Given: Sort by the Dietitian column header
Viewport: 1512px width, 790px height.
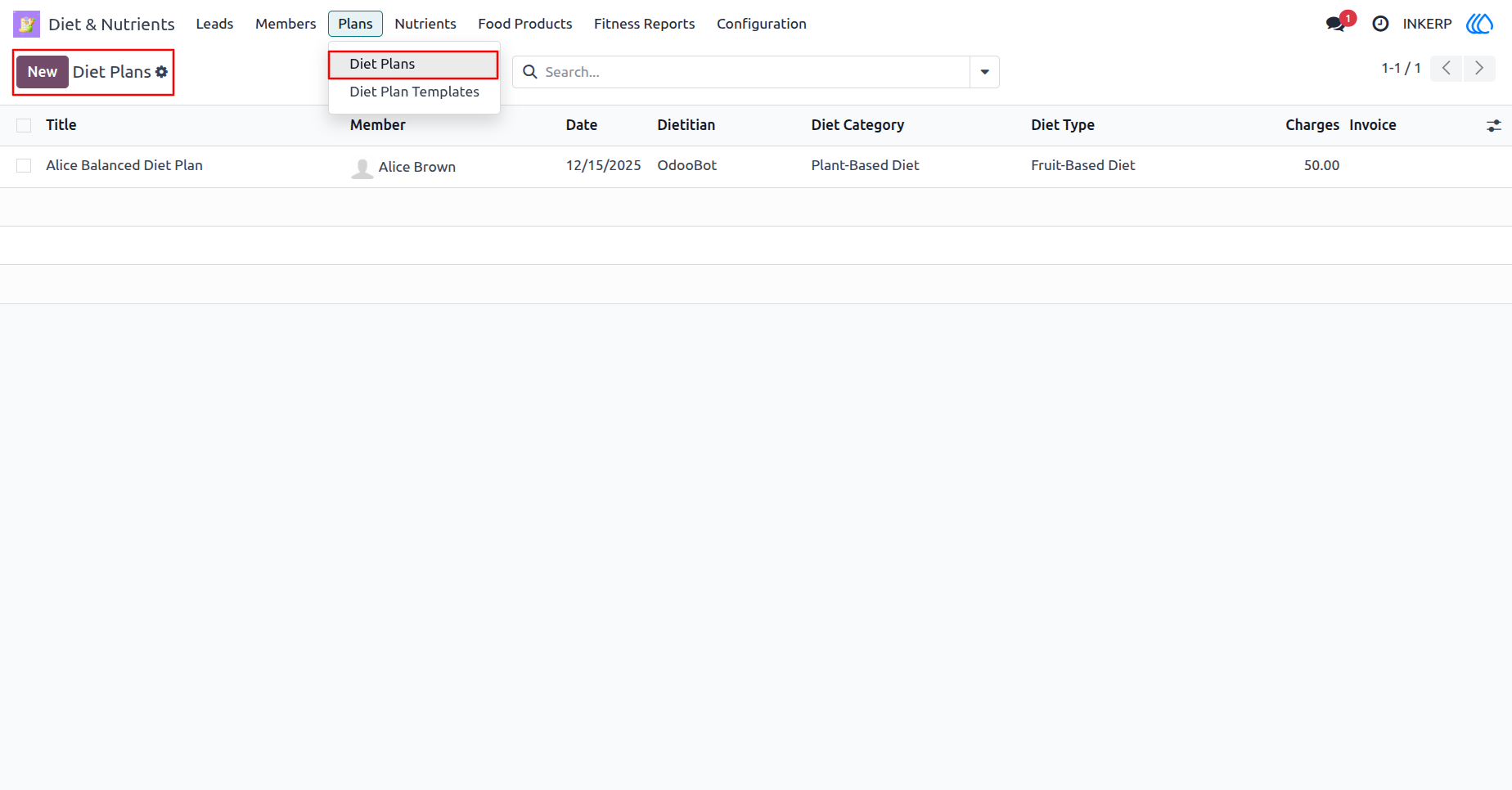Looking at the screenshot, I should [x=686, y=125].
